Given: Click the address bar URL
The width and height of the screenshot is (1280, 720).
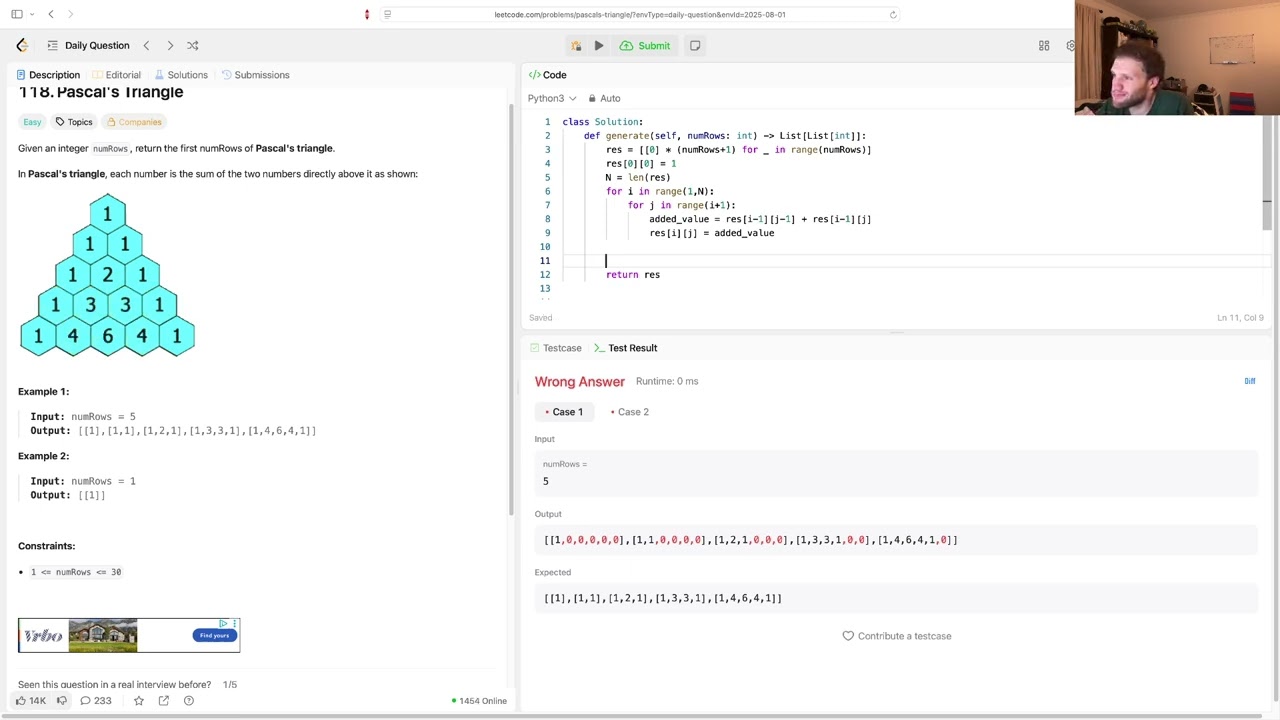Looking at the screenshot, I should (x=640, y=14).
